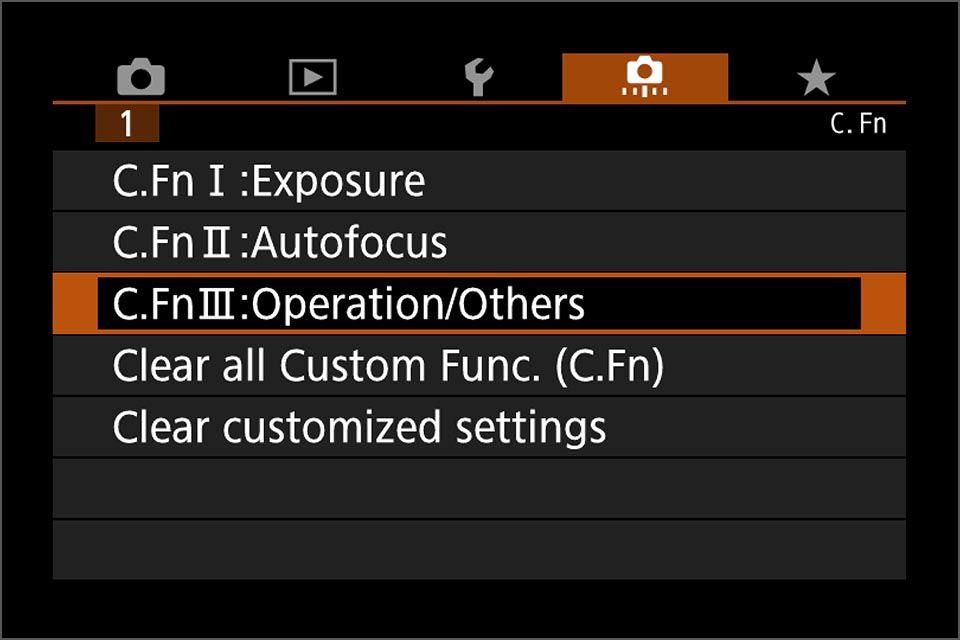Click the blank strip beside page number 1
This screenshot has height=640, width=960.
coord(480,125)
